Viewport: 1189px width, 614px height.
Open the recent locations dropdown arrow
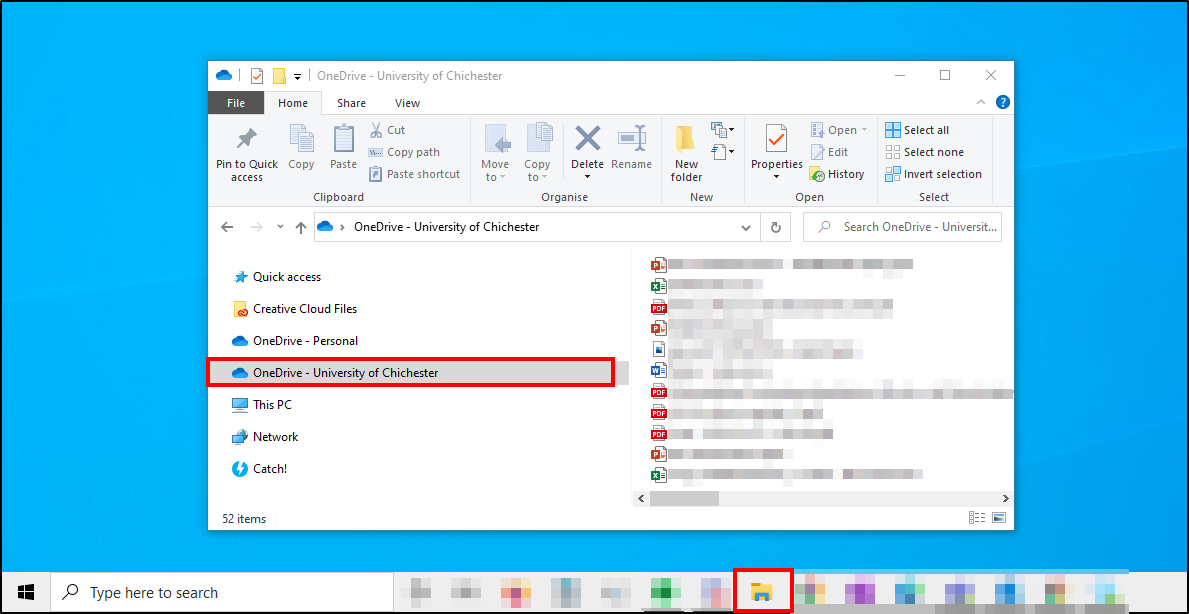[280, 227]
